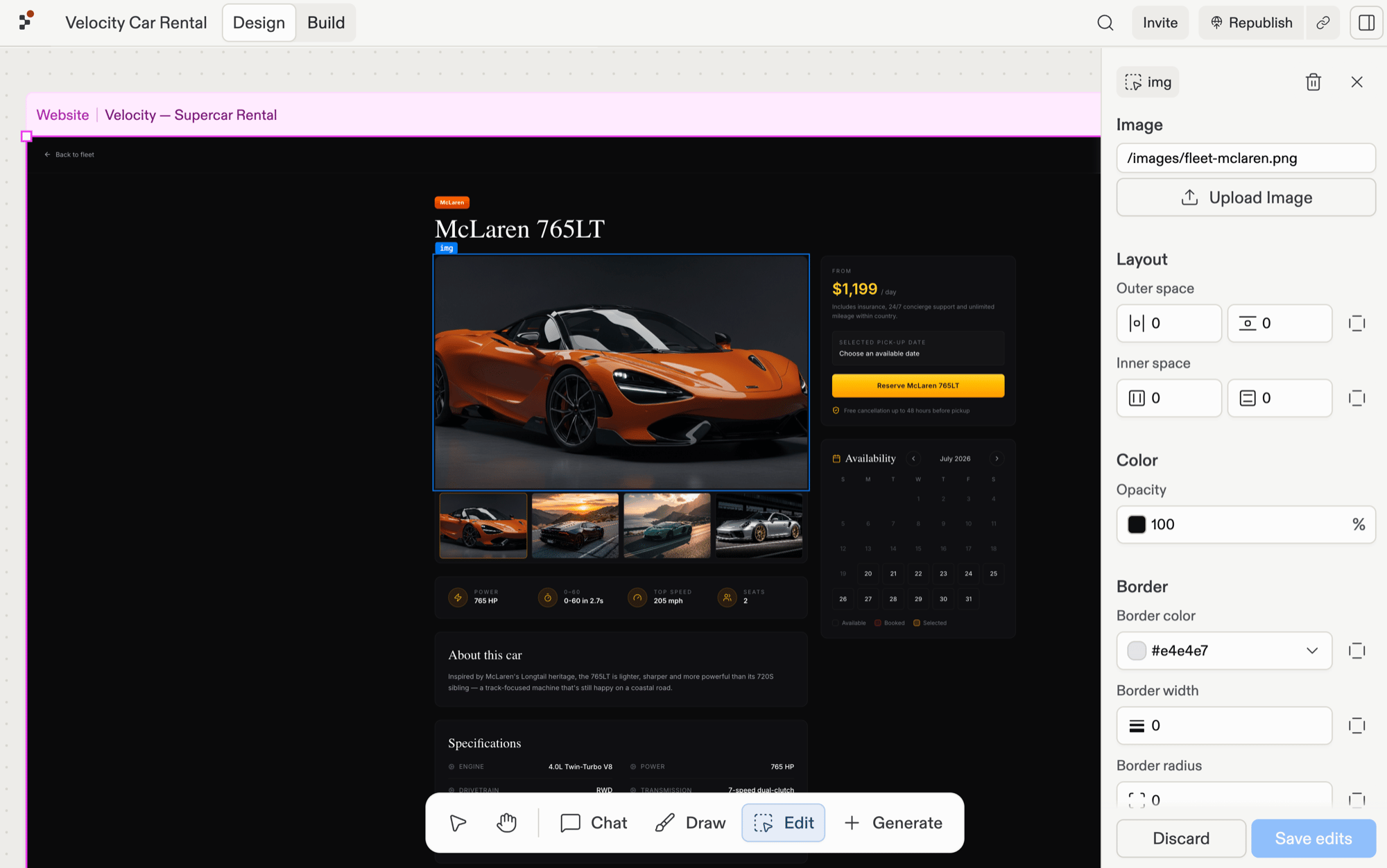Select the sunset road car thumbnail

575,526
